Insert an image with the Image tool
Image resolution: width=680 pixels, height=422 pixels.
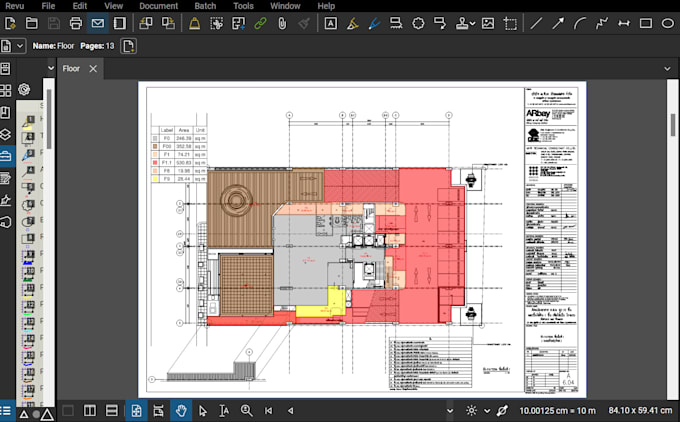pos(488,23)
